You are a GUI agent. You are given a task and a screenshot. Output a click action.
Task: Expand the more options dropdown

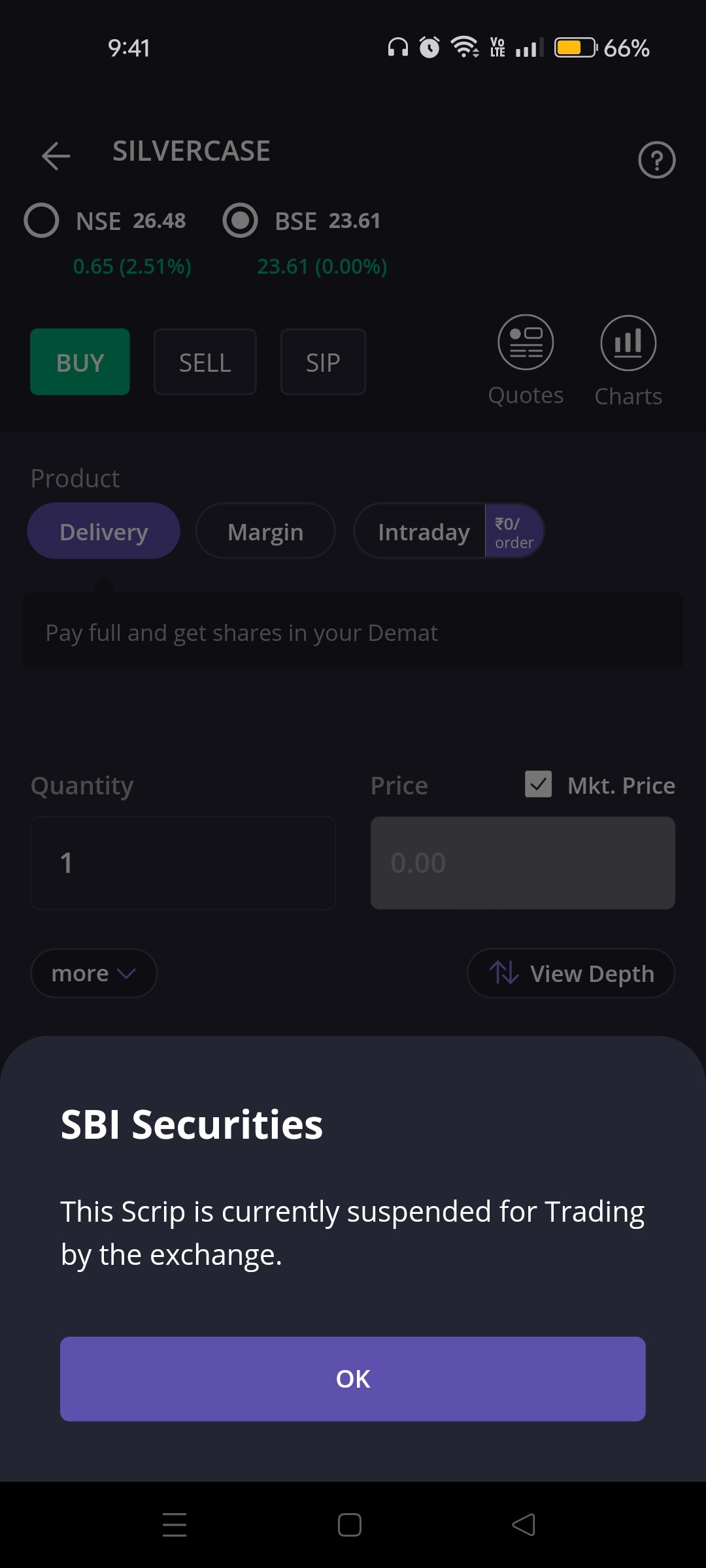click(93, 973)
